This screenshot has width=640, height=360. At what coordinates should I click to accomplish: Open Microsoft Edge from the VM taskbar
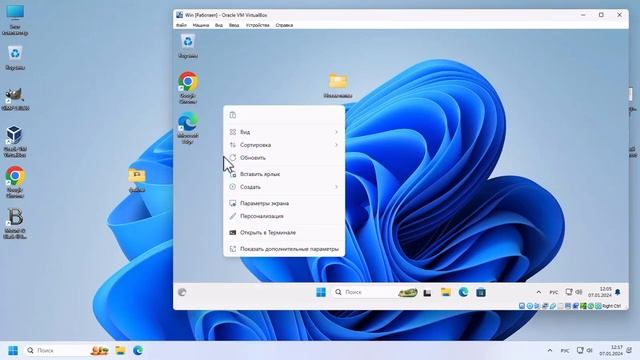click(463, 292)
